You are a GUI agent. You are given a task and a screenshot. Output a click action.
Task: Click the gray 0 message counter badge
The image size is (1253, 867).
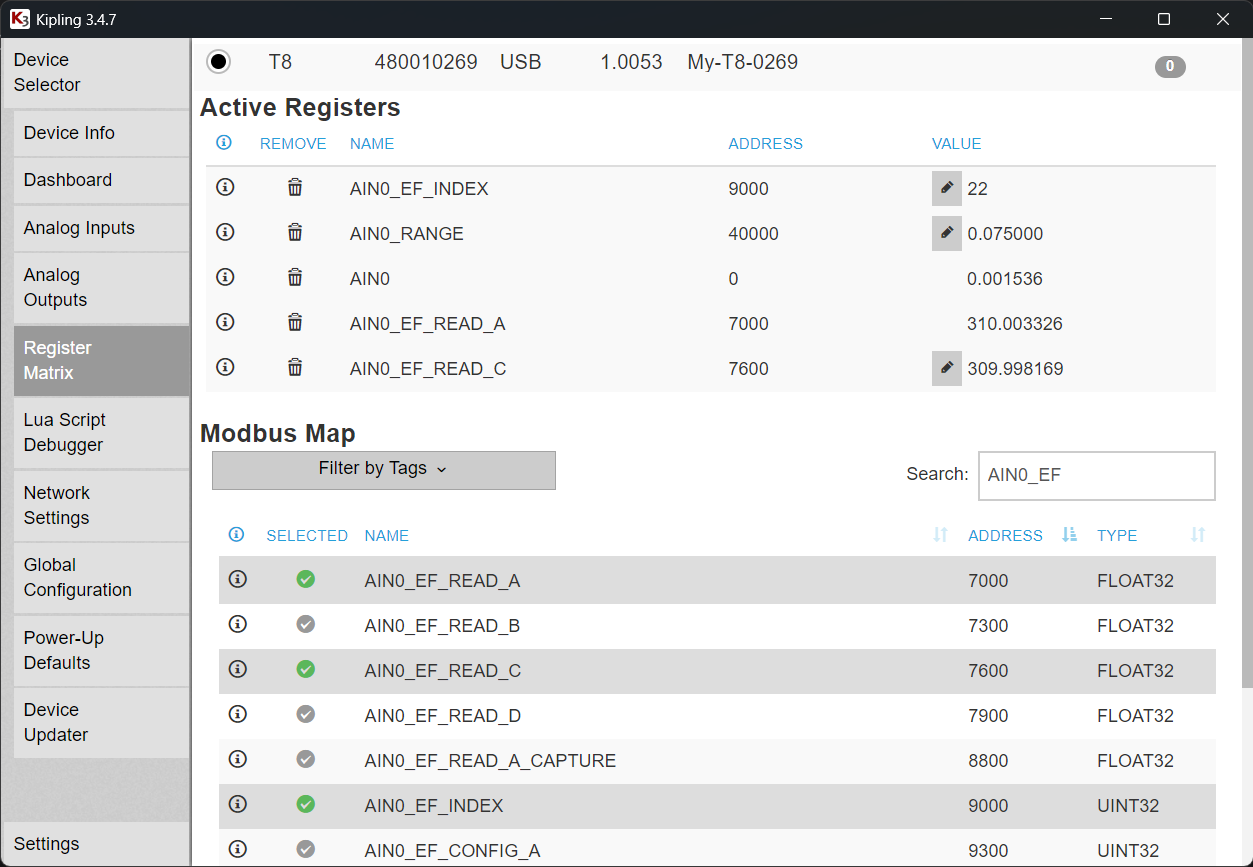[x=1170, y=67]
